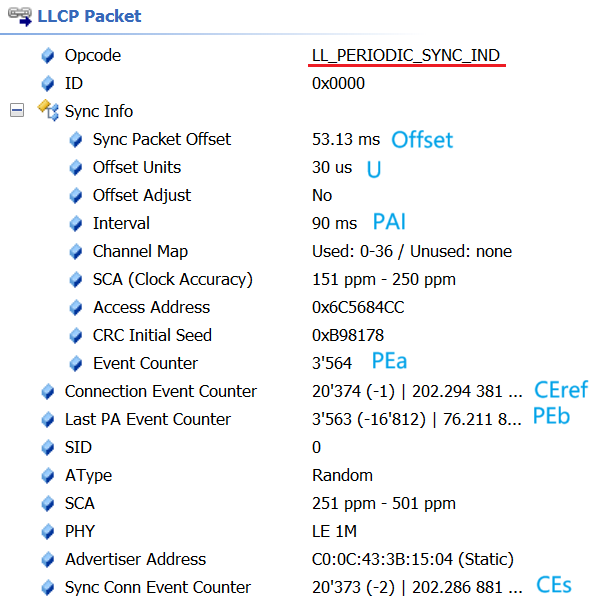Select the Offset Units value 30 us
The image size is (606, 597).
coord(332,168)
